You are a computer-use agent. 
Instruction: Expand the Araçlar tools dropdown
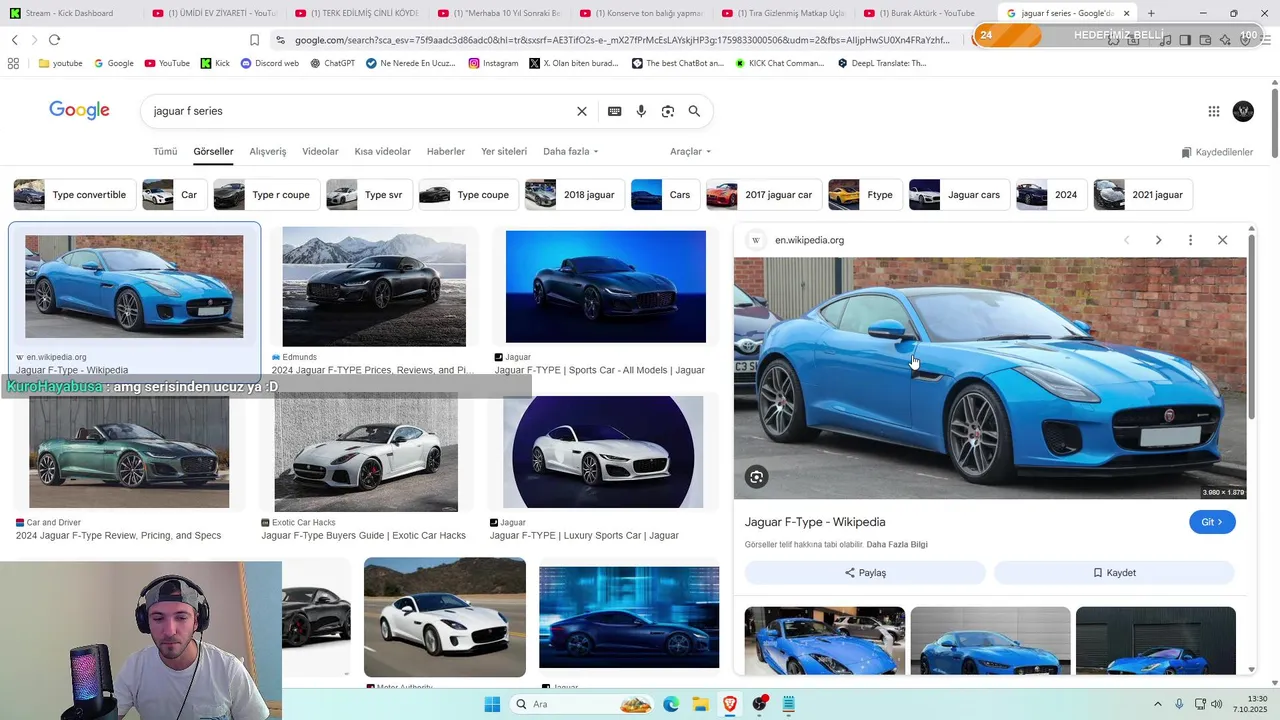[x=690, y=151]
